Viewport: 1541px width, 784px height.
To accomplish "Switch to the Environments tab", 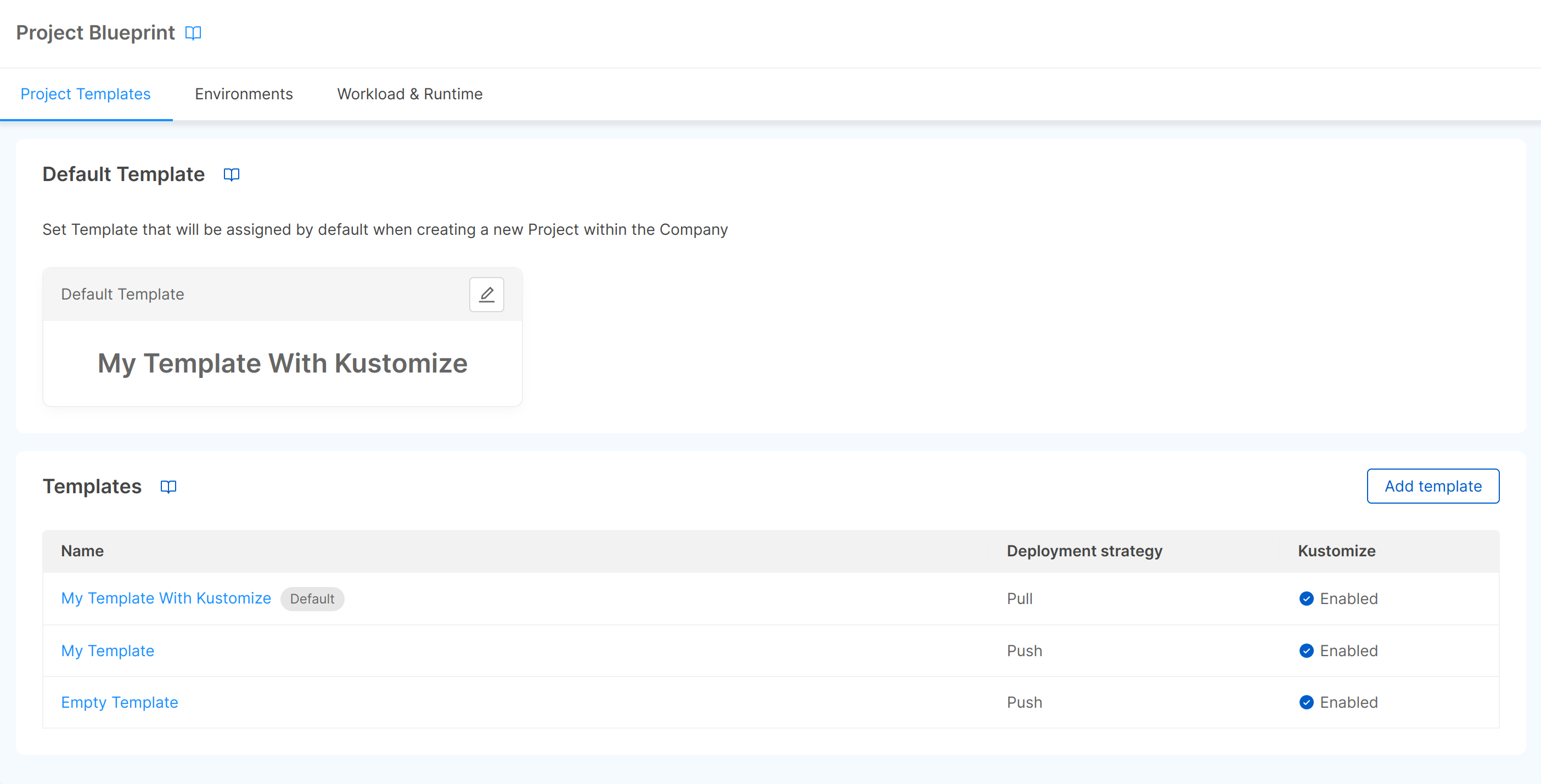I will (243, 93).
